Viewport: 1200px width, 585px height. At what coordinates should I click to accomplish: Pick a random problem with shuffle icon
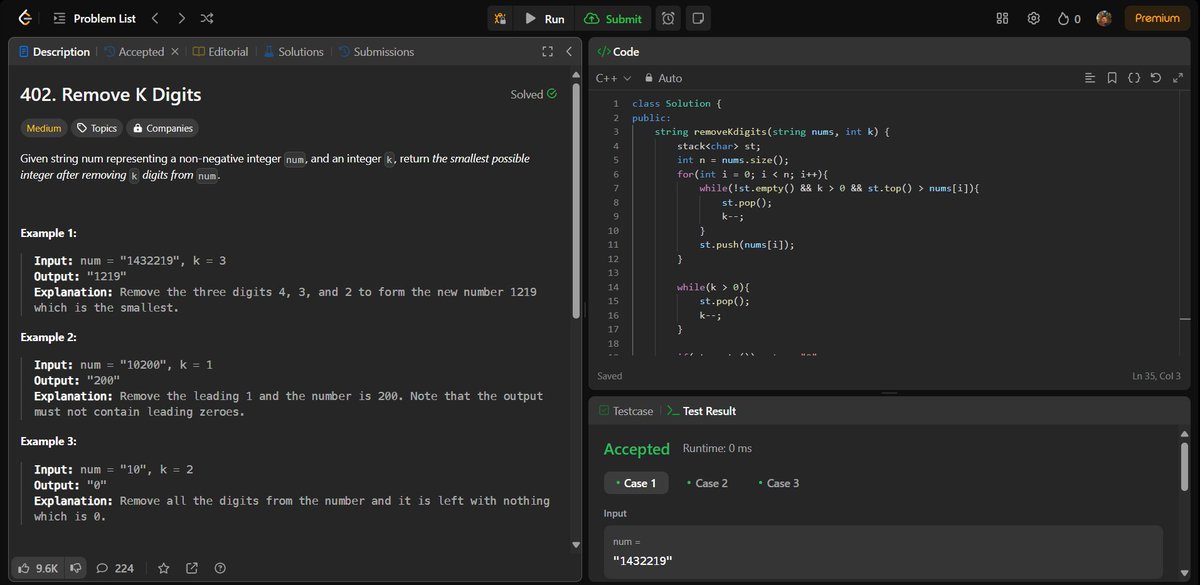click(206, 18)
